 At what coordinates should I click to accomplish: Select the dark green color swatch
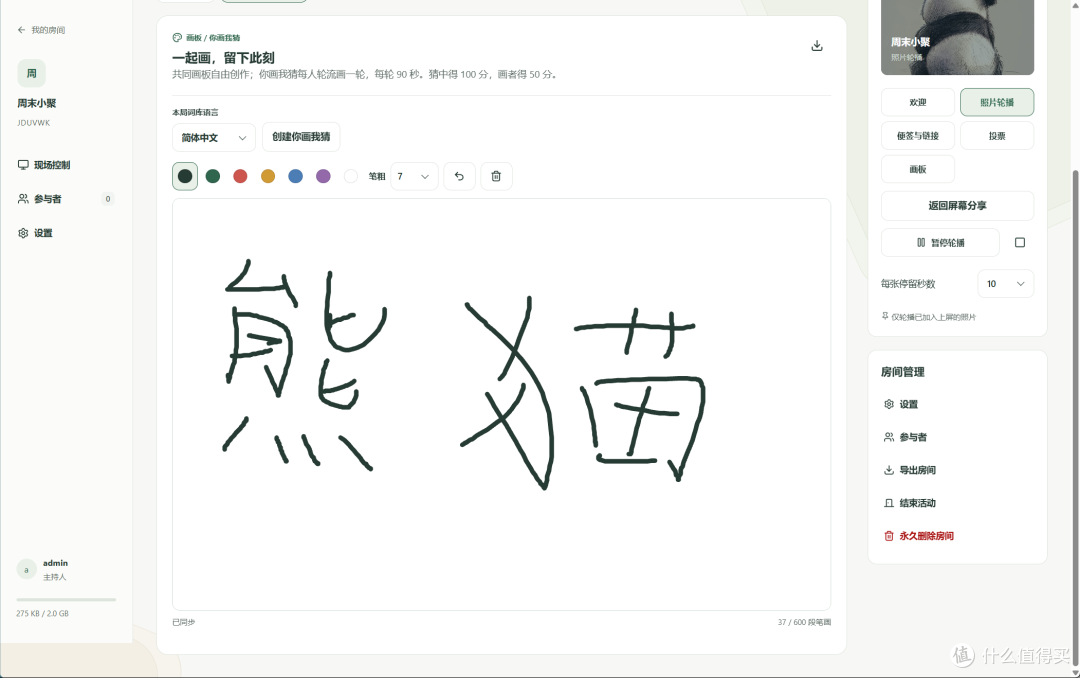[213, 176]
